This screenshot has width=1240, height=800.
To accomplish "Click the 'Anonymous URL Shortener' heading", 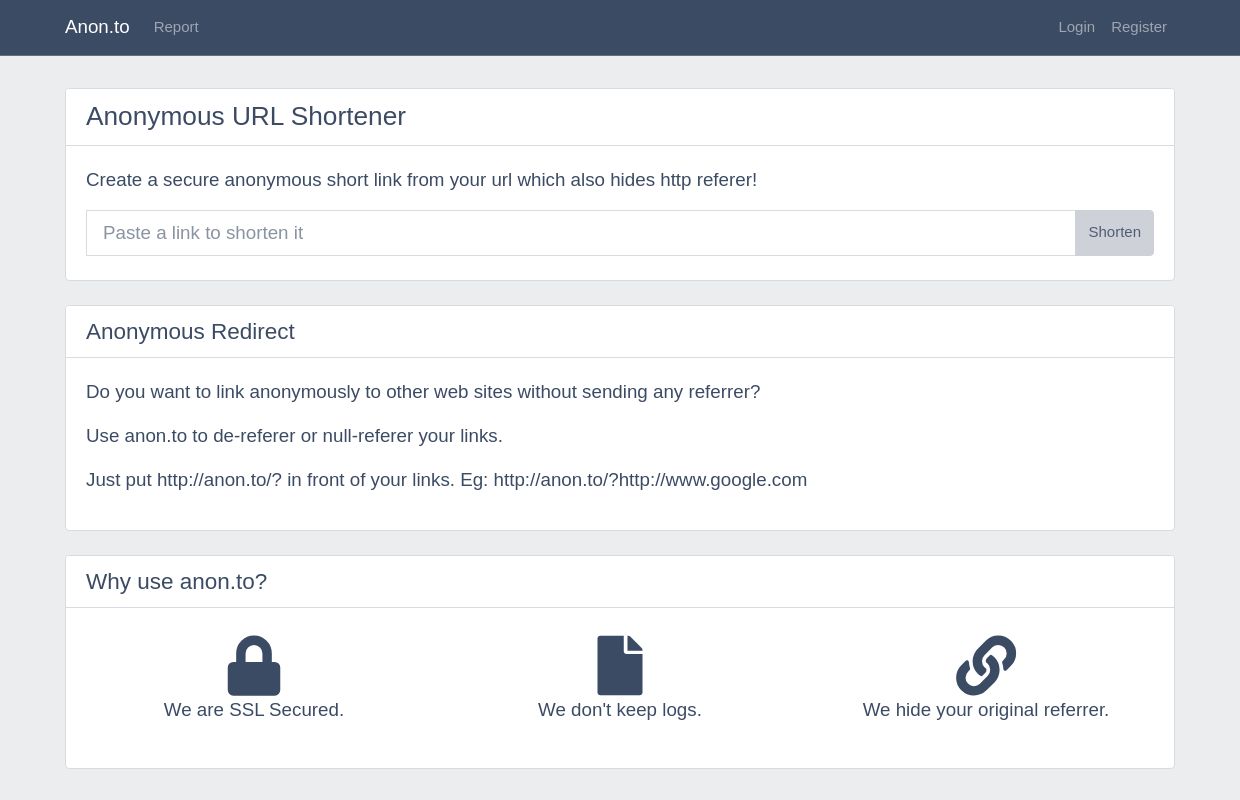I will pyautogui.click(x=246, y=117).
